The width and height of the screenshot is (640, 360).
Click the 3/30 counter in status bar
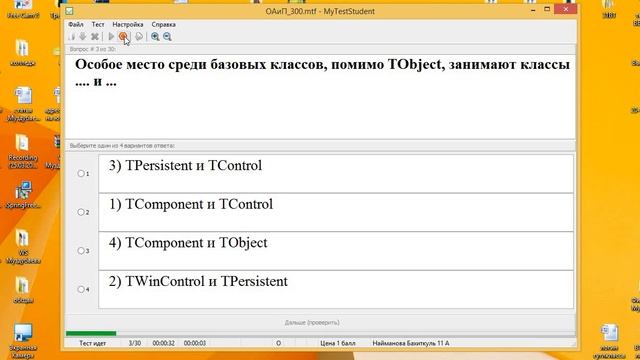pos(135,343)
